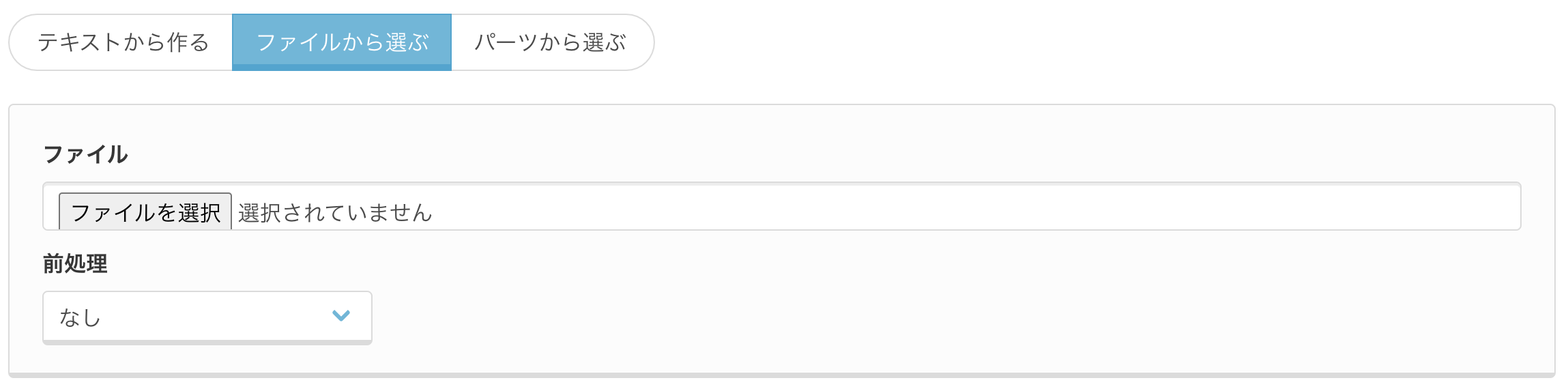1568x389 pixels.
Task: Expand the 前処理 dropdown showing なし
Action: (207, 318)
